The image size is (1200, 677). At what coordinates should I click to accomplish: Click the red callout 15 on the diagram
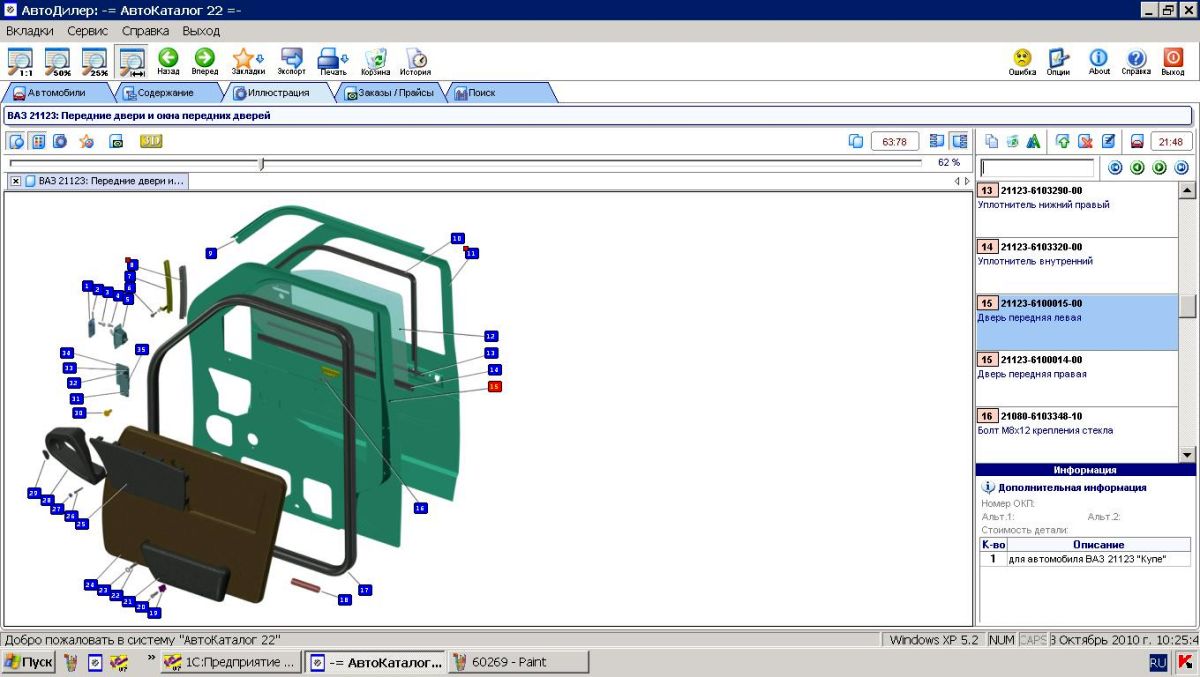click(x=494, y=386)
